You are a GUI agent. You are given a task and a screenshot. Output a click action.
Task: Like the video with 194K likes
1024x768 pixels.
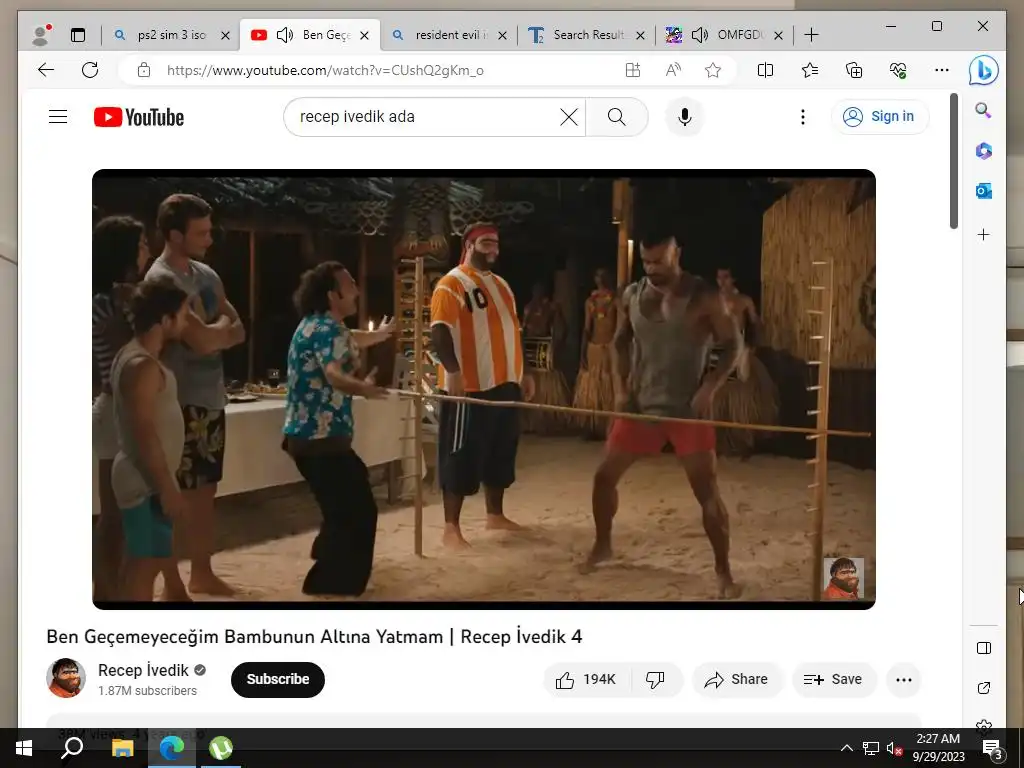(586, 680)
